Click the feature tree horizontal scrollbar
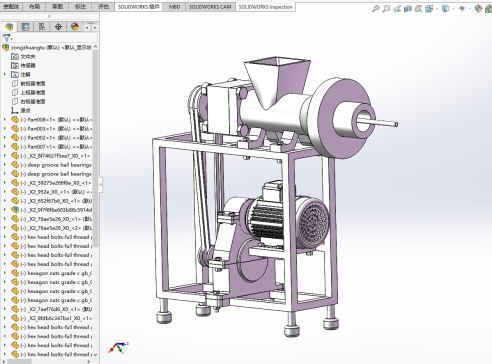This screenshot has width=492, height=364. click(19, 361)
